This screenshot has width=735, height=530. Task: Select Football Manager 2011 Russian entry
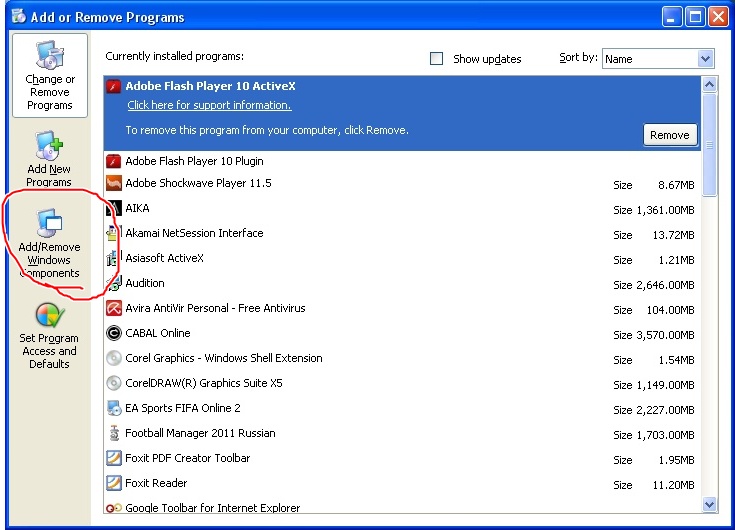tap(402, 433)
